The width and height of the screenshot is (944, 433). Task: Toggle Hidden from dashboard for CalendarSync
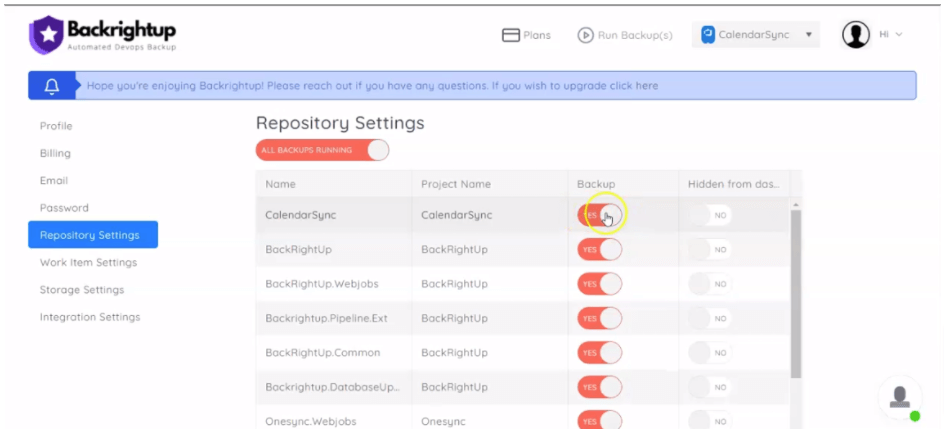(710, 215)
